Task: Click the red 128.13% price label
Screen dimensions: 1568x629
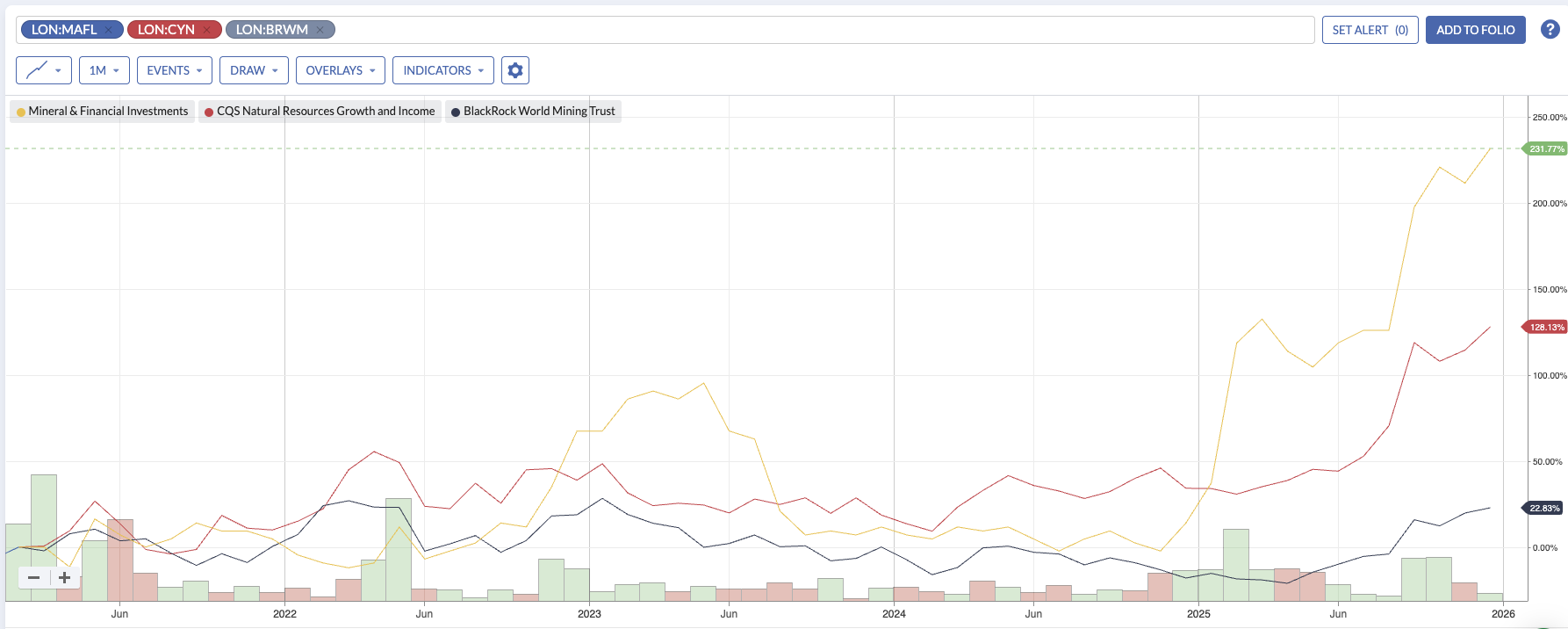Action: (1546, 328)
